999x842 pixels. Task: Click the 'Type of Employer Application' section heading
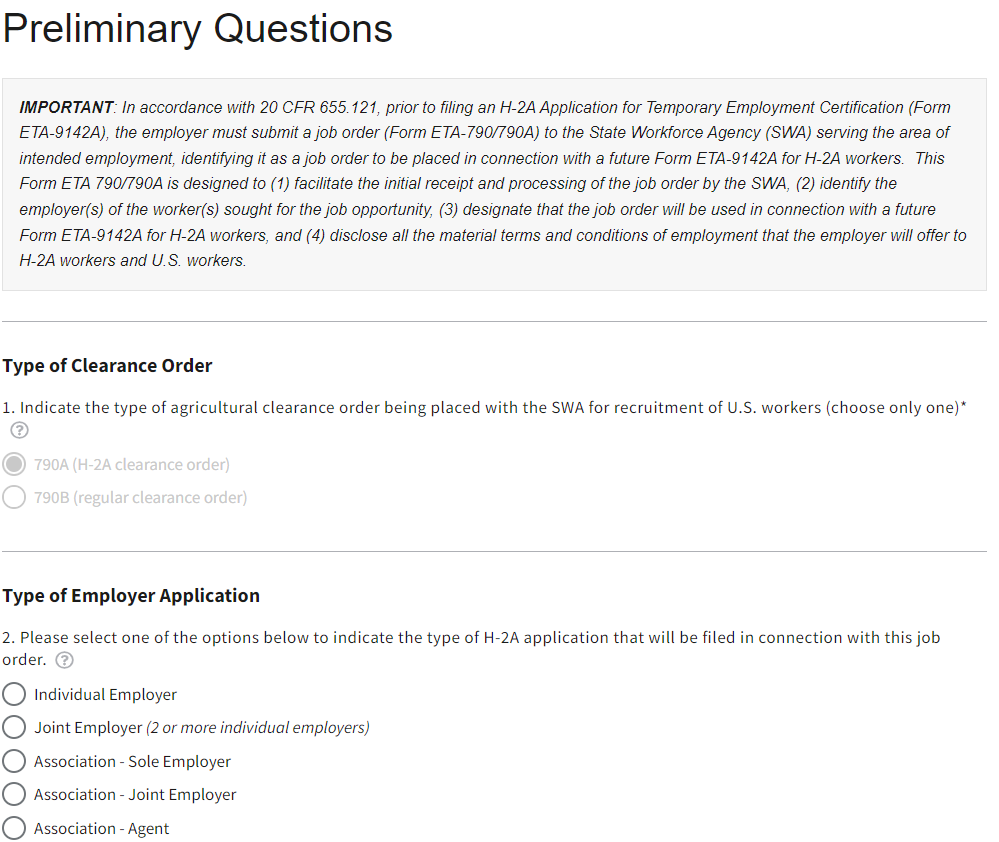(131, 596)
